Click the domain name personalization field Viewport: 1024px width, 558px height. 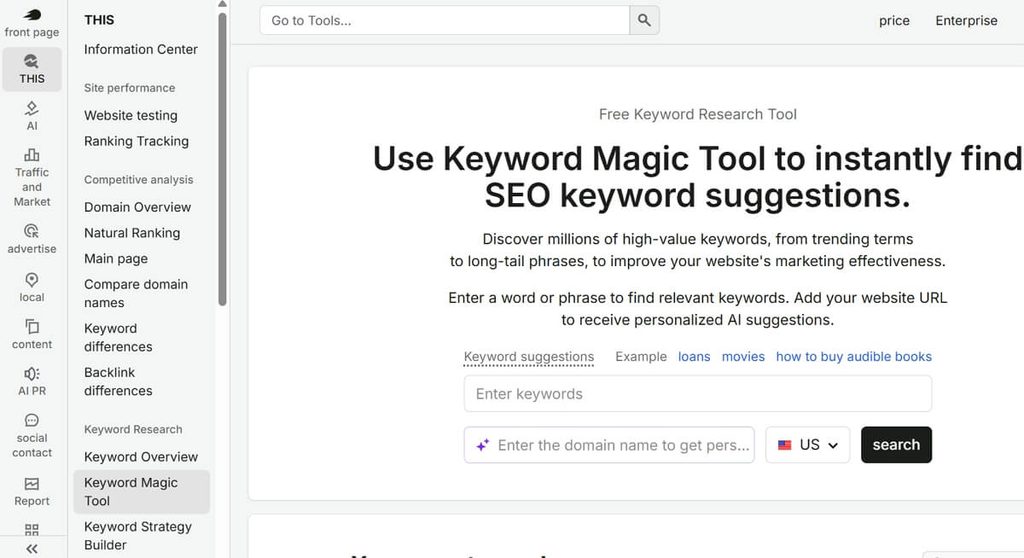(x=609, y=445)
